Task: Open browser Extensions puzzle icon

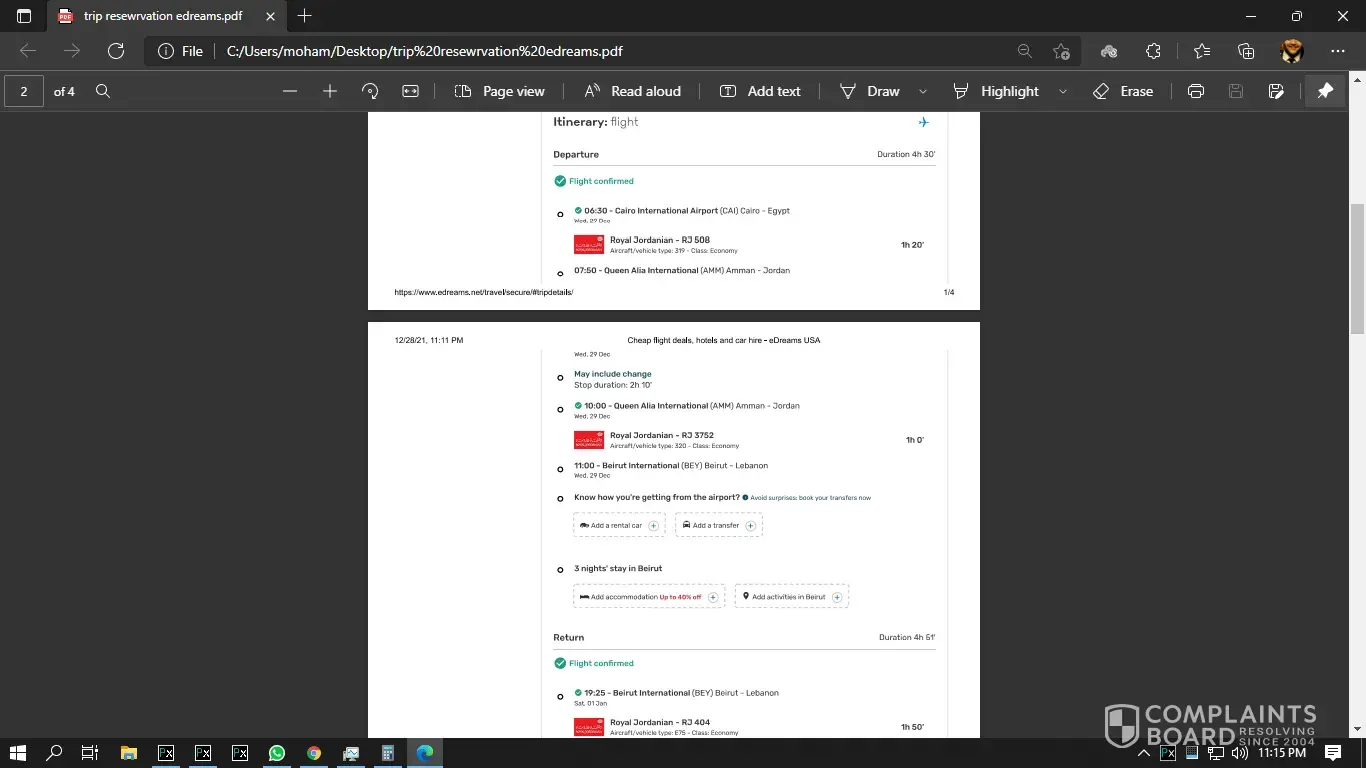Action: coord(1153,51)
